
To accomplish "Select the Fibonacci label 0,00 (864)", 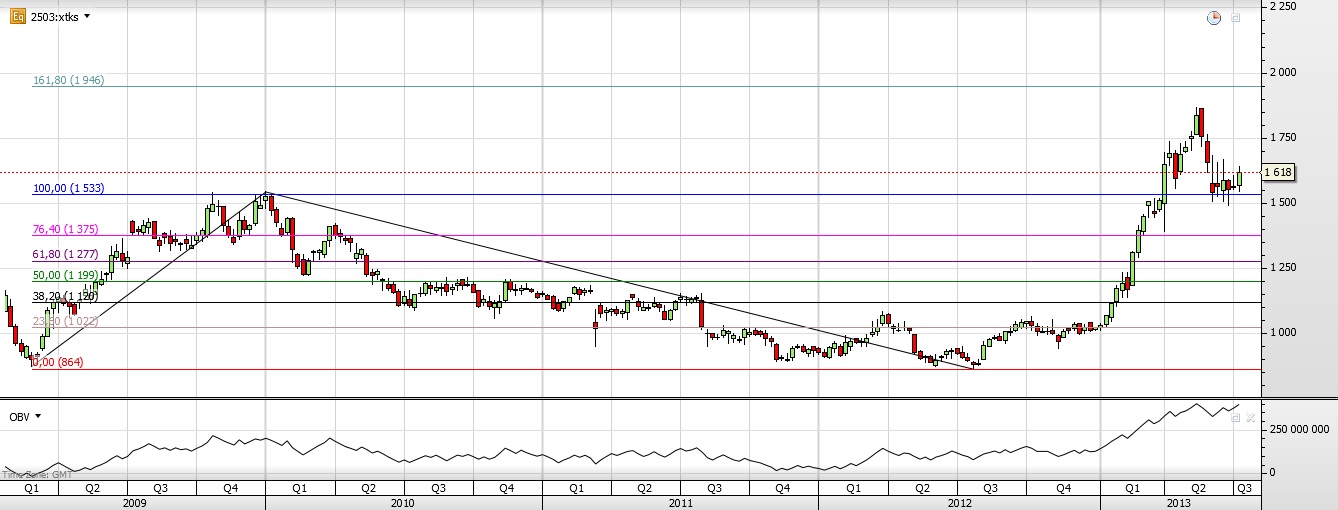I will [x=57, y=362].
